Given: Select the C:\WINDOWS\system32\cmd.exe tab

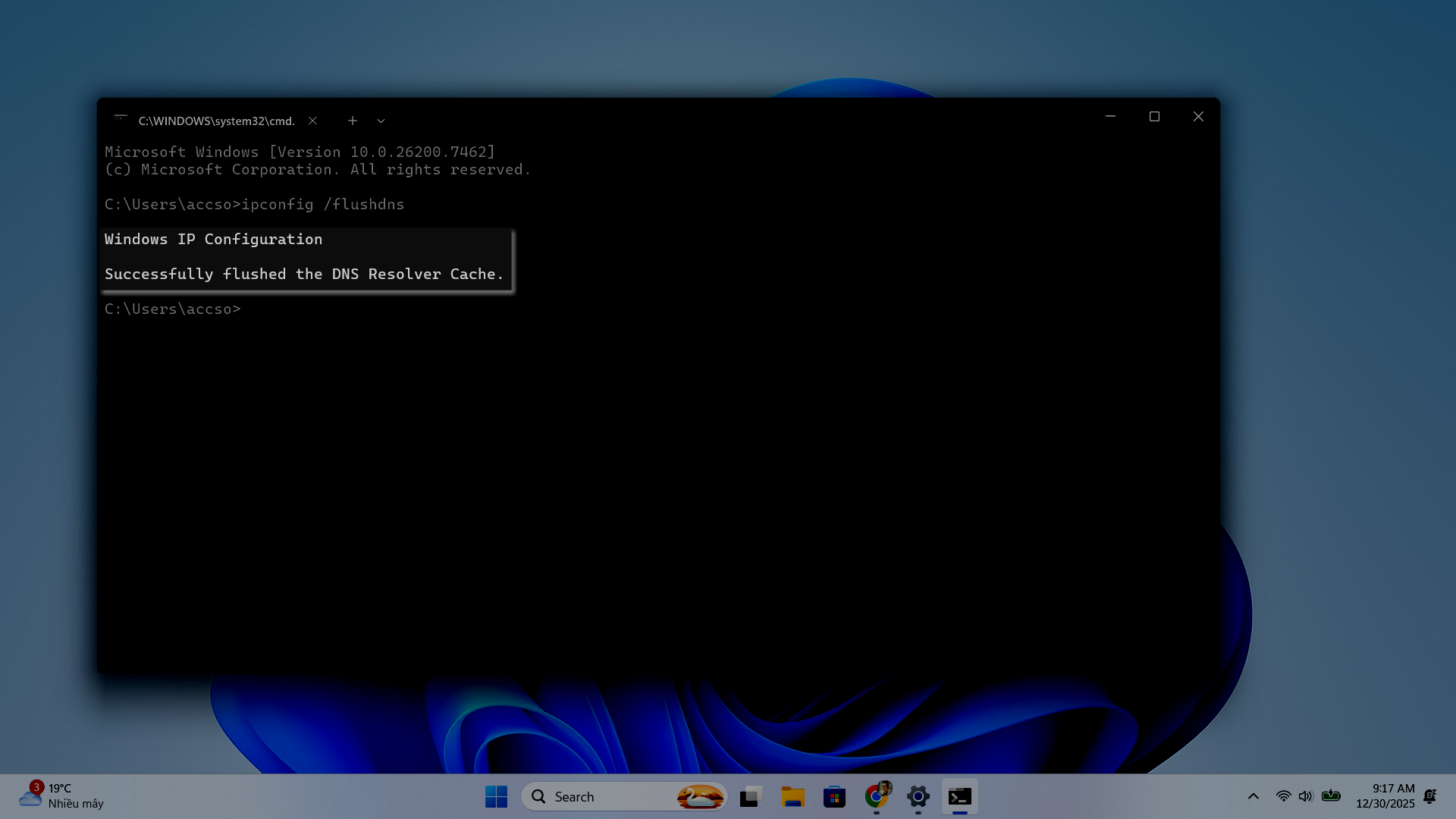Looking at the screenshot, I should click(216, 121).
